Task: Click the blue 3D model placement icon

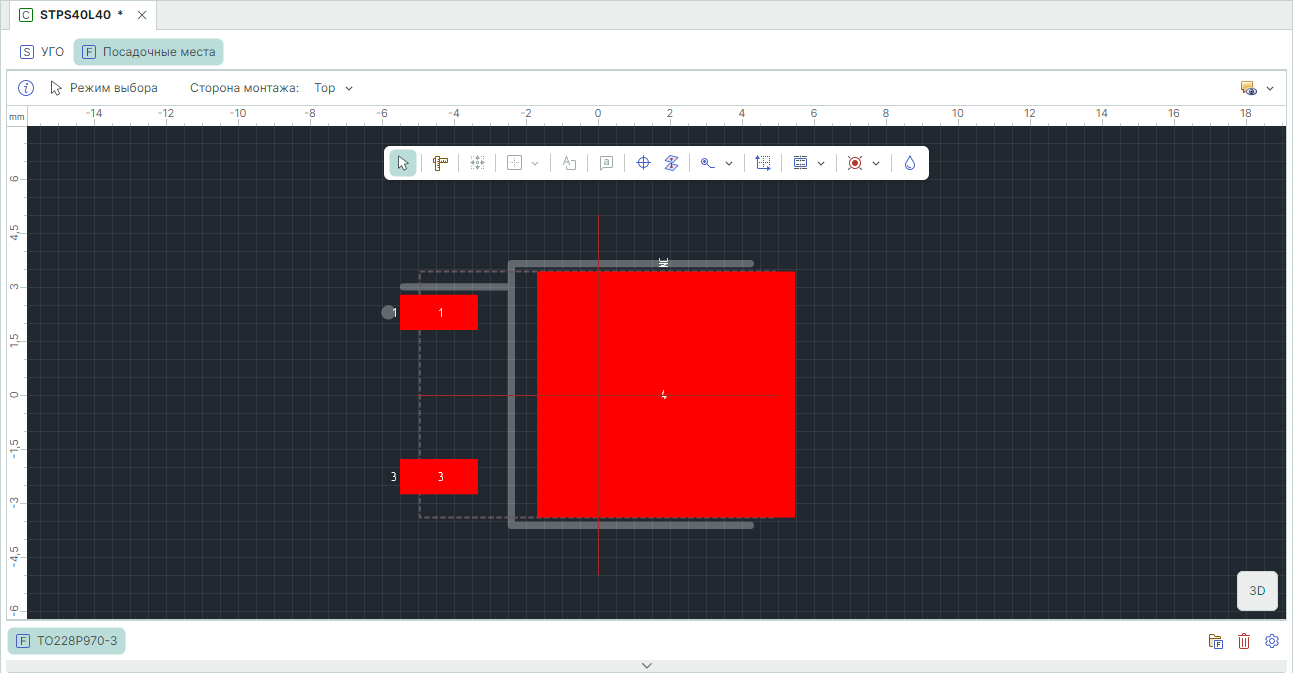Action: point(672,163)
